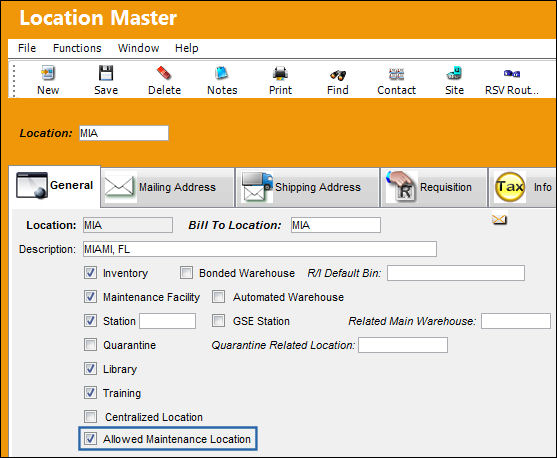This screenshot has height=458, width=557.
Task: Switch to the Tax Info tab
Action: (523, 187)
